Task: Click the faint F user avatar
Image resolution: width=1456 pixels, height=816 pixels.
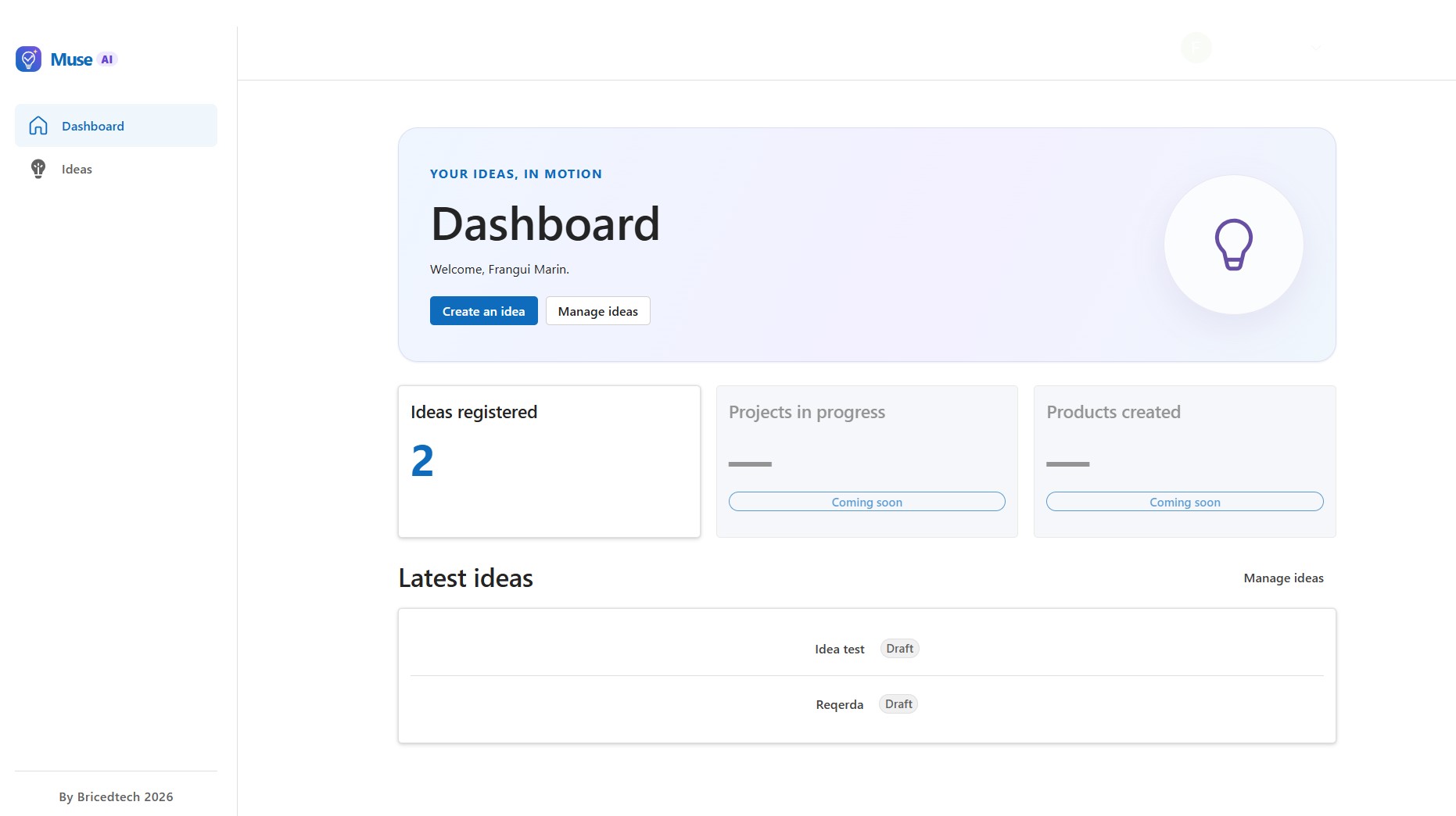Action: click(1196, 48)
